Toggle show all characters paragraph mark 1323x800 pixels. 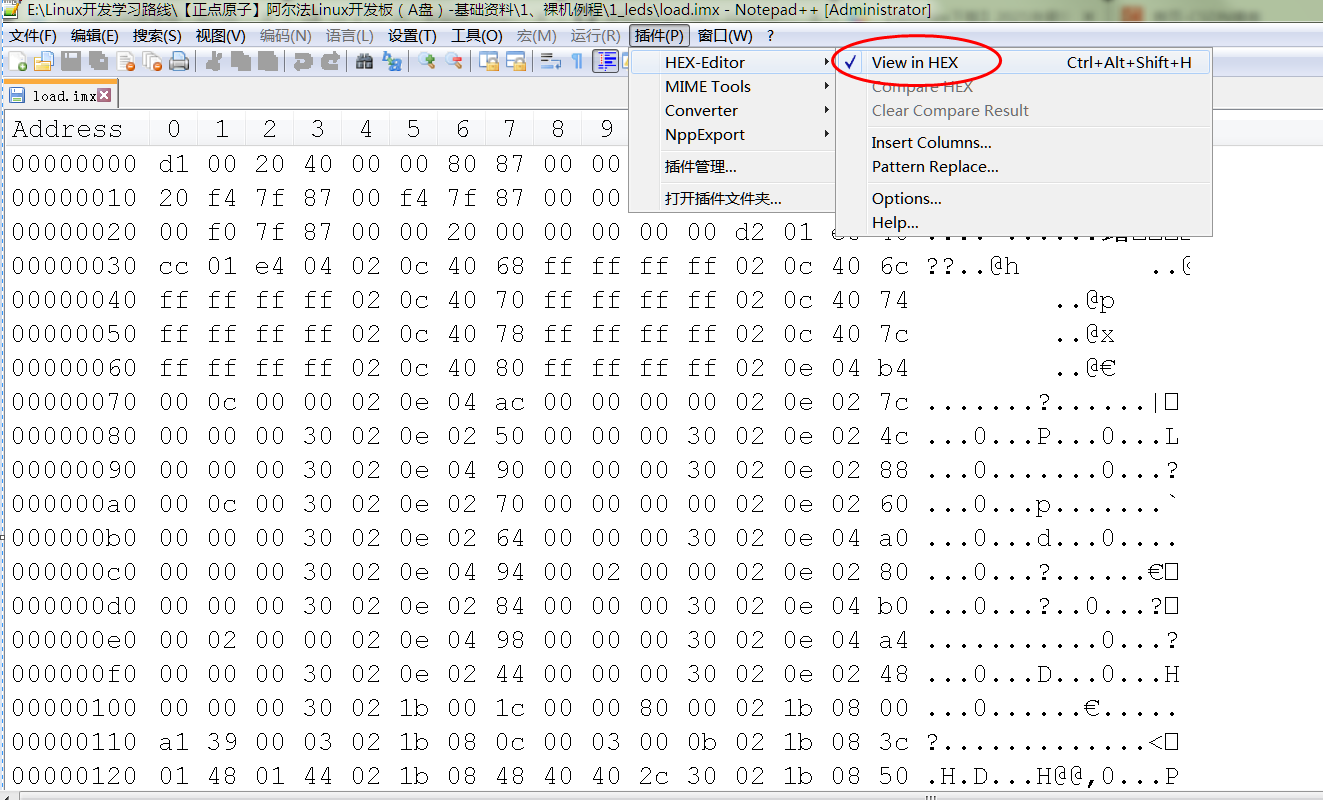click(578, 61)
